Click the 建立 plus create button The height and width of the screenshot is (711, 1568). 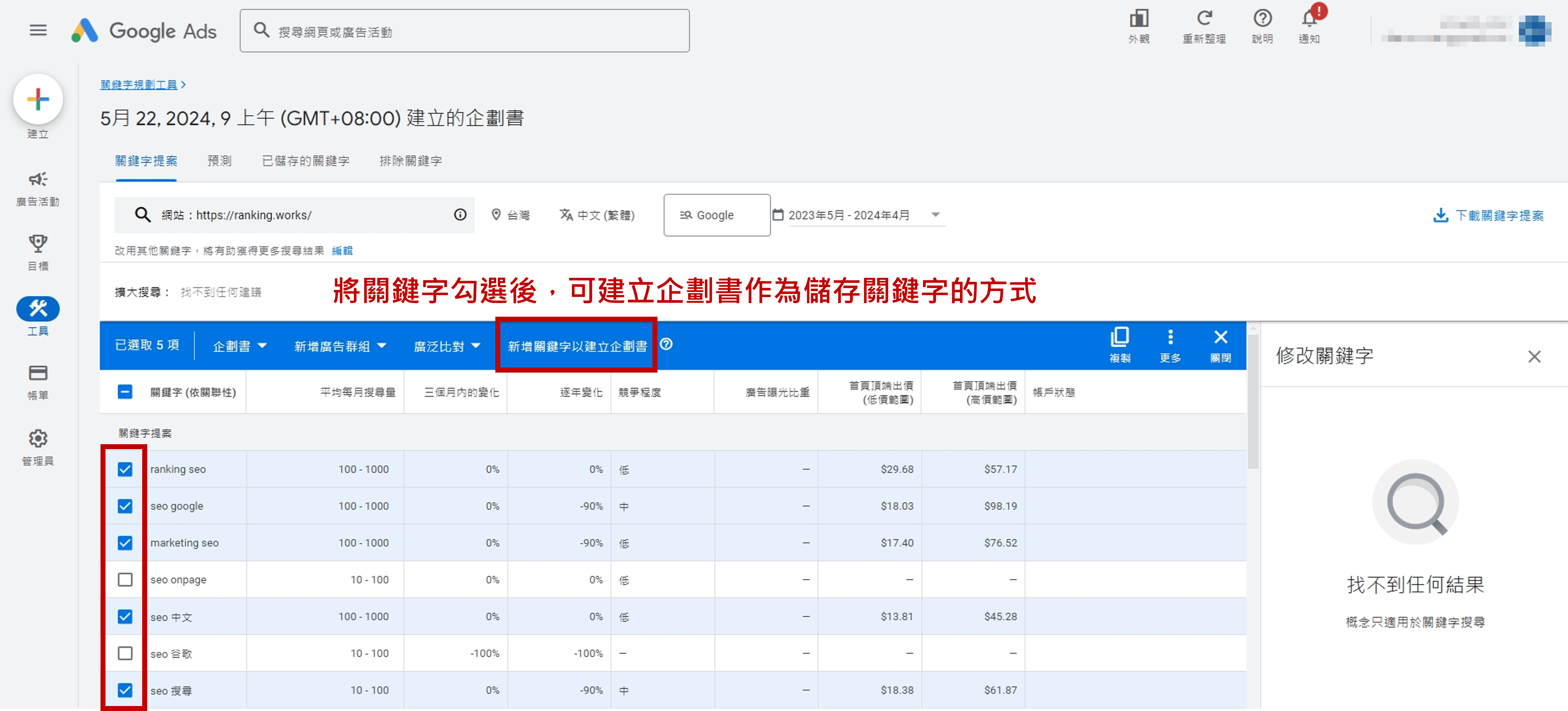pyautogui.click(x=38, y=100)
